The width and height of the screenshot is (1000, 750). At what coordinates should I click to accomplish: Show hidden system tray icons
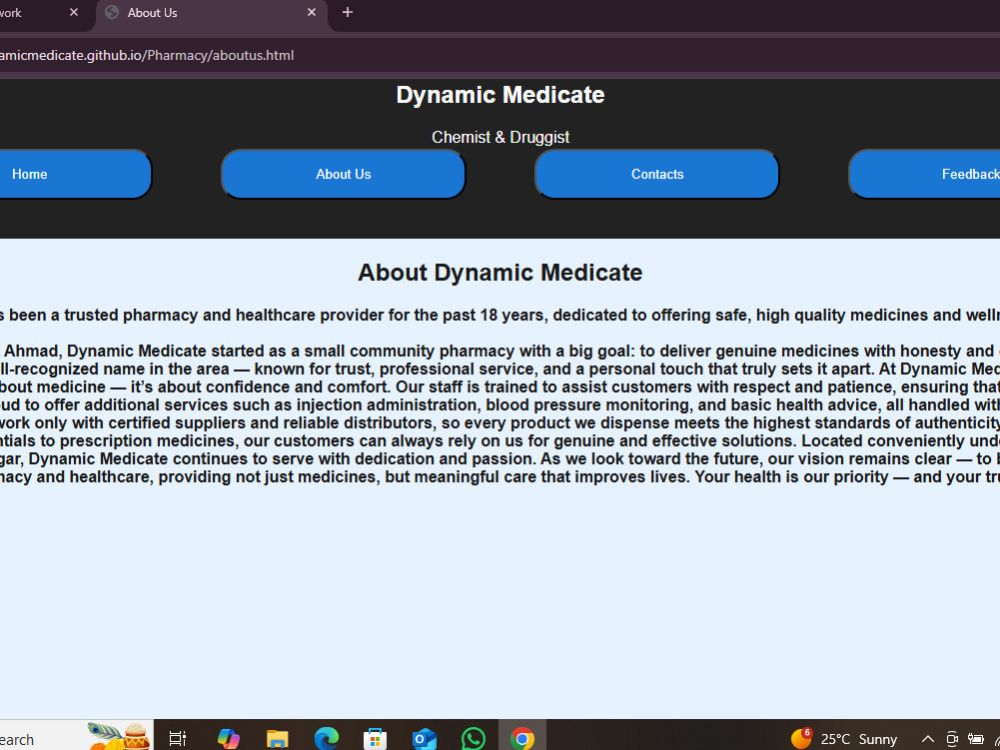pos(928,739)
